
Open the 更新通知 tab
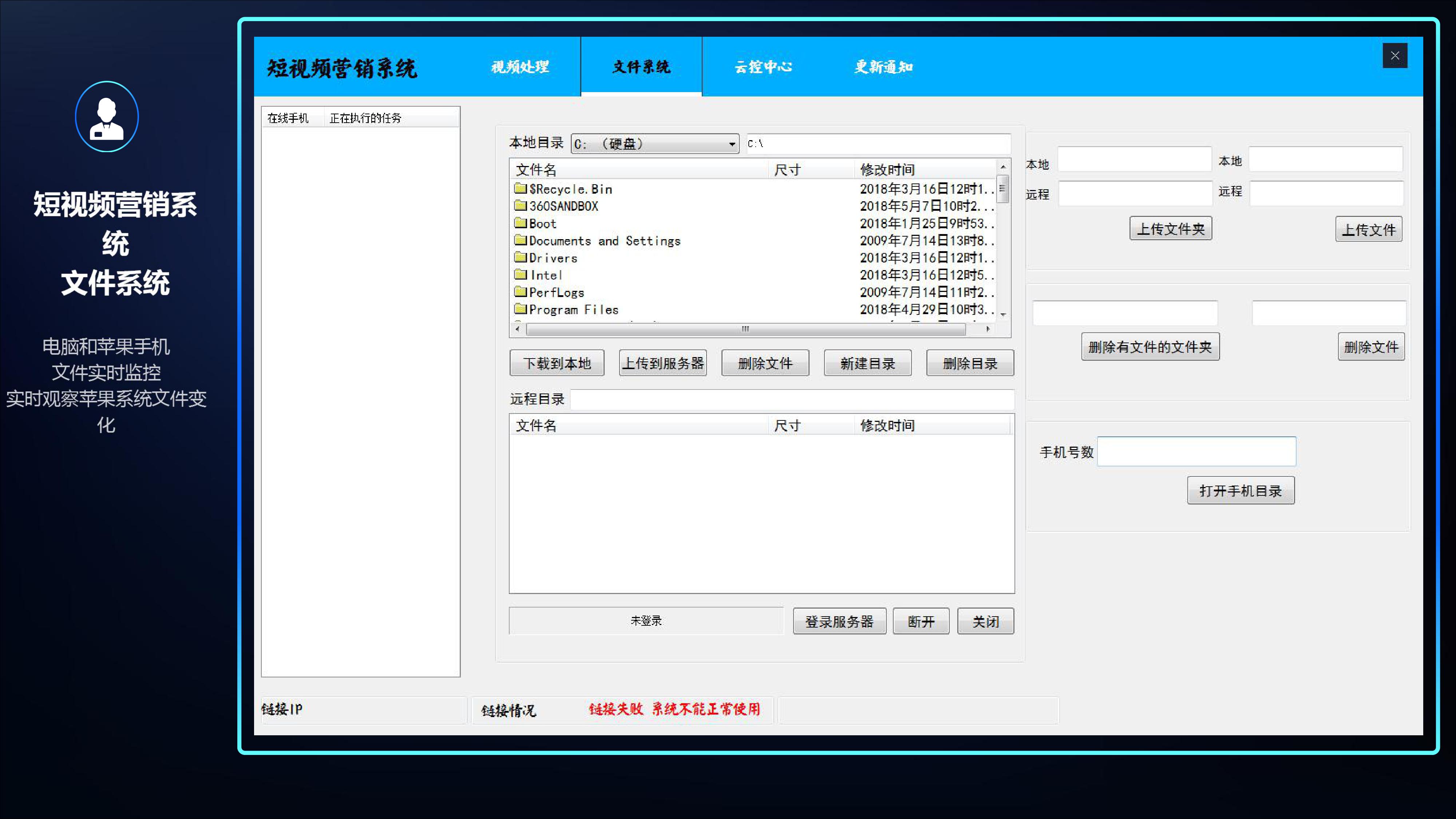point(883,67)
